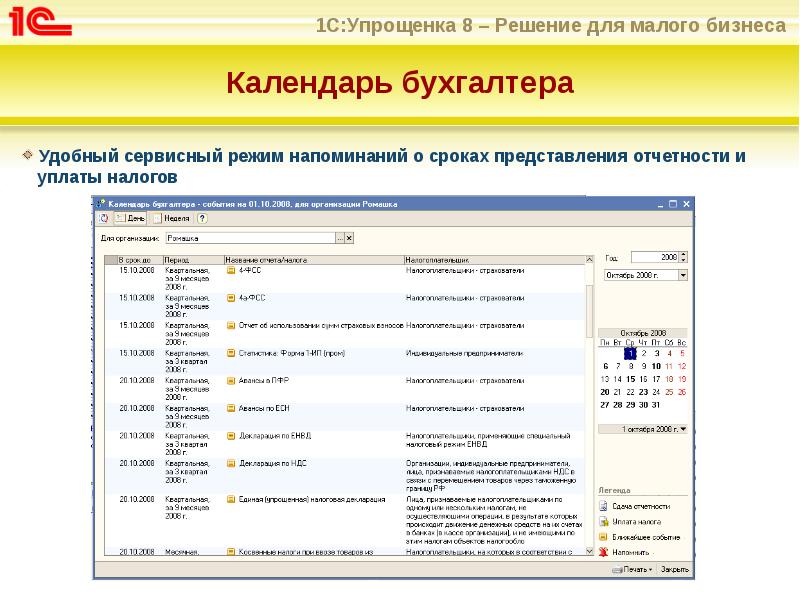Viewport: 800px width, 600px height.
Task: Open the Октябрь 2008 г. month dropdown
Action: click(x=683, y=276)
